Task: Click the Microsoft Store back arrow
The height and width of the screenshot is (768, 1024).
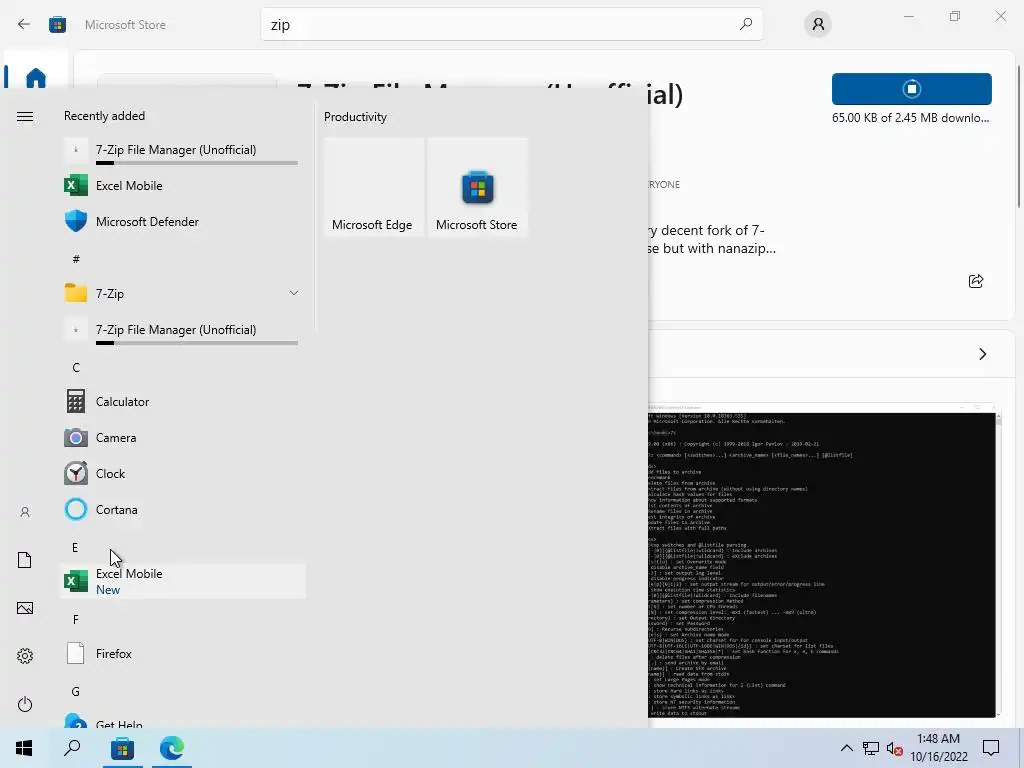Action: [24, 25]
